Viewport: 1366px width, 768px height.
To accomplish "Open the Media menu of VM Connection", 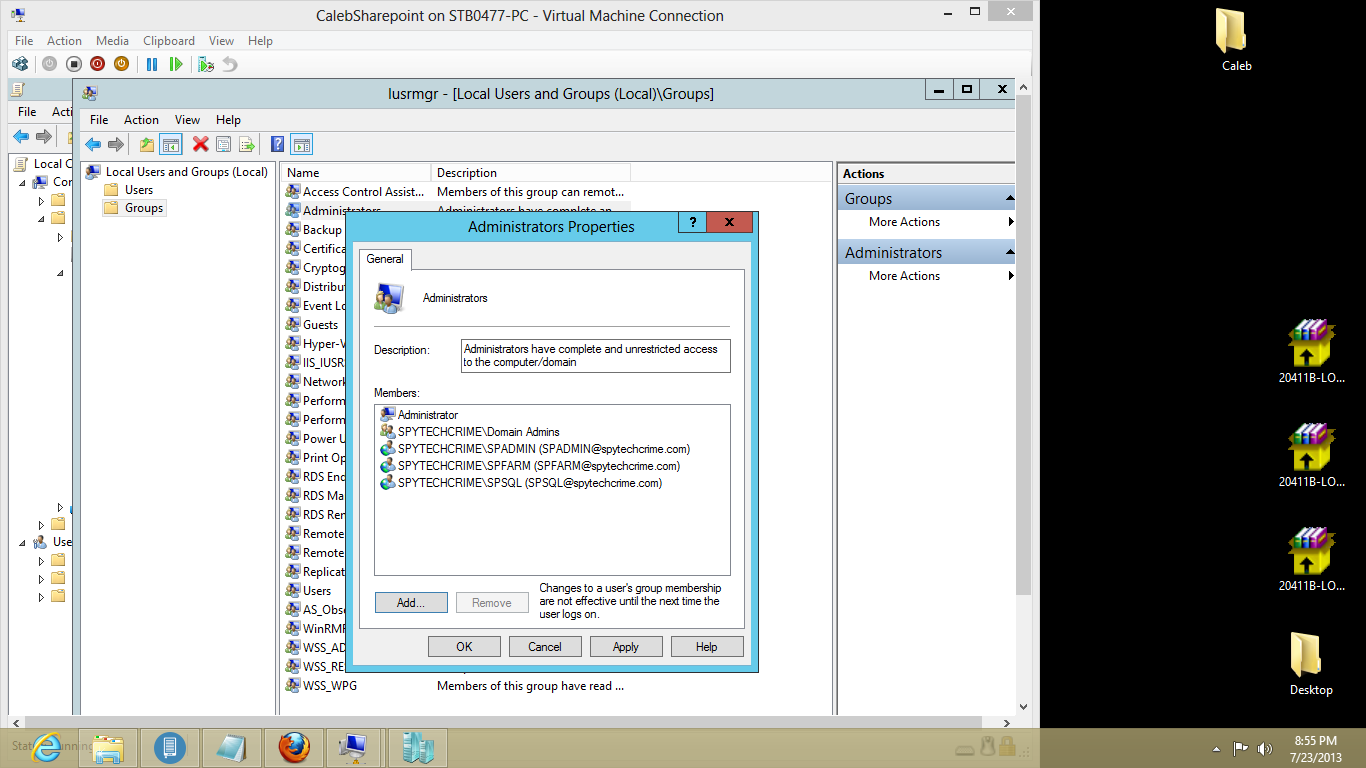I will coord(112,41).
